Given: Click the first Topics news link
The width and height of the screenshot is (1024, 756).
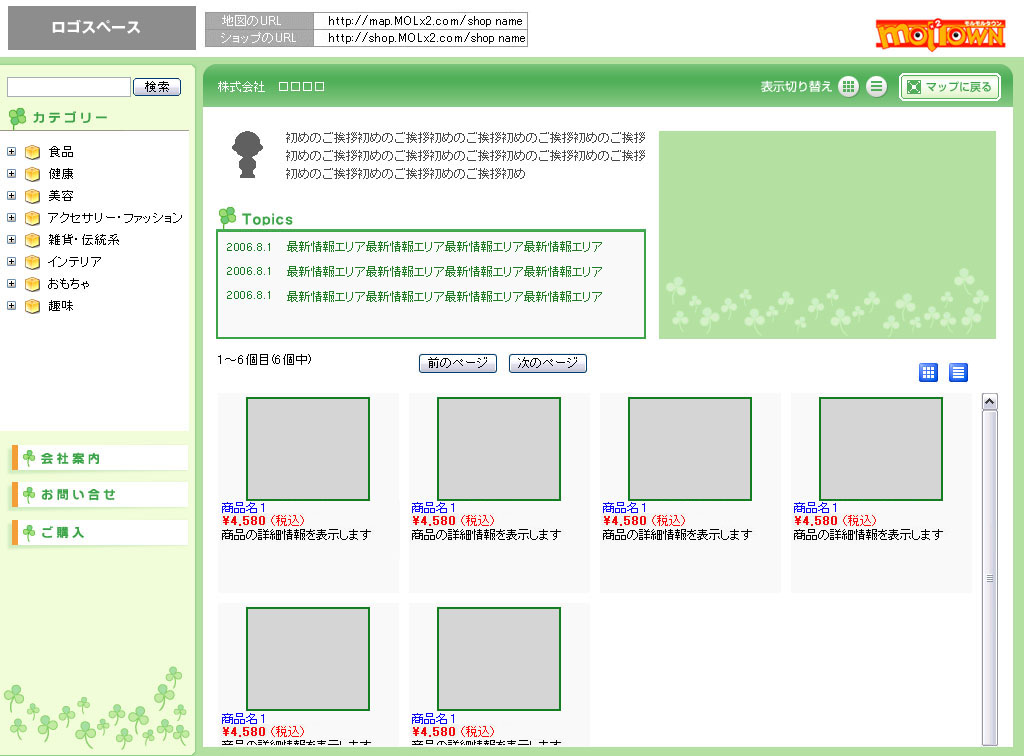Looking at the screenshot, I should click(x=444, y=247).
